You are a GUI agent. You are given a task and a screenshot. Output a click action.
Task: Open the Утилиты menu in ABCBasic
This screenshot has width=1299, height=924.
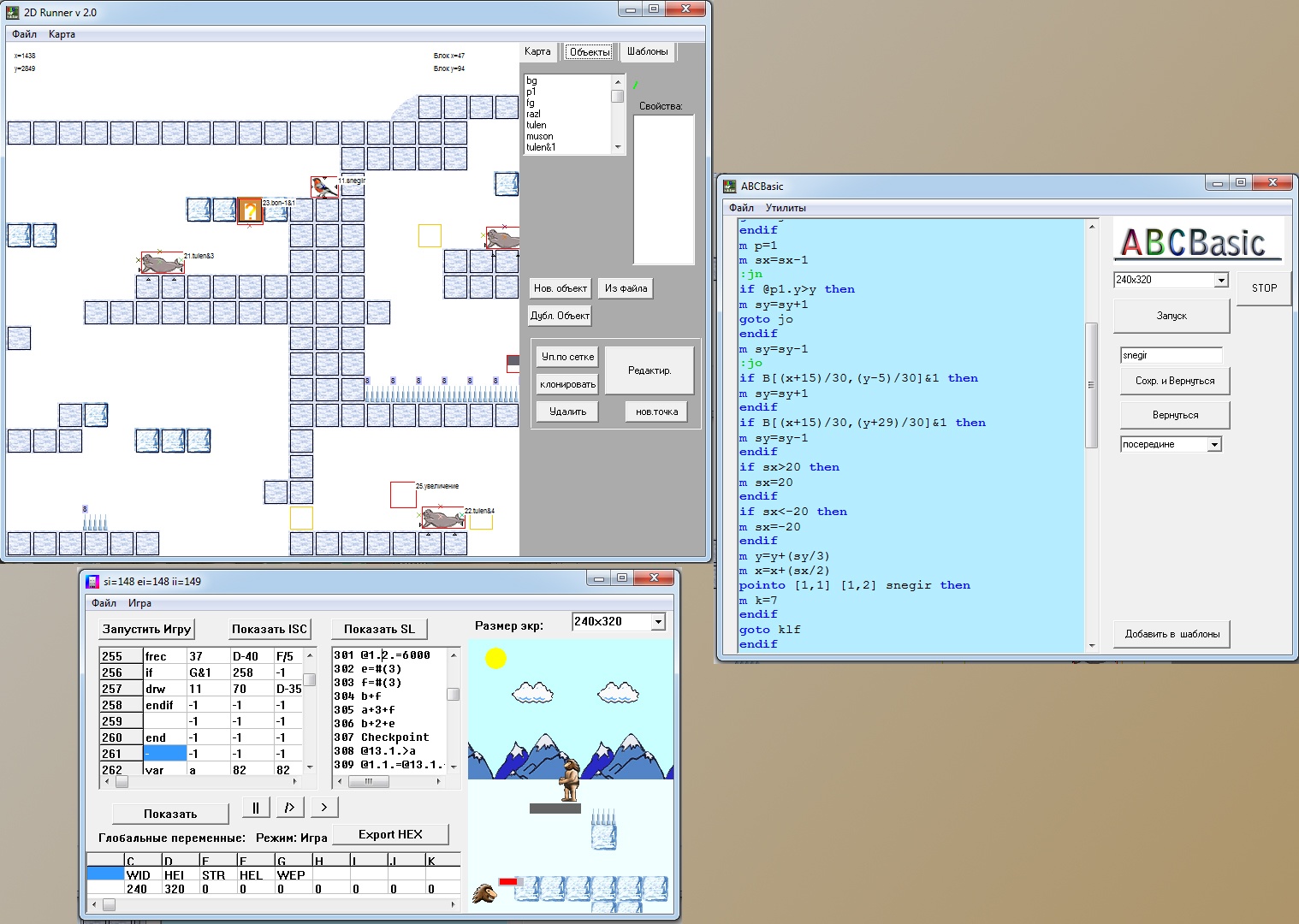click(x=786, y=208)
